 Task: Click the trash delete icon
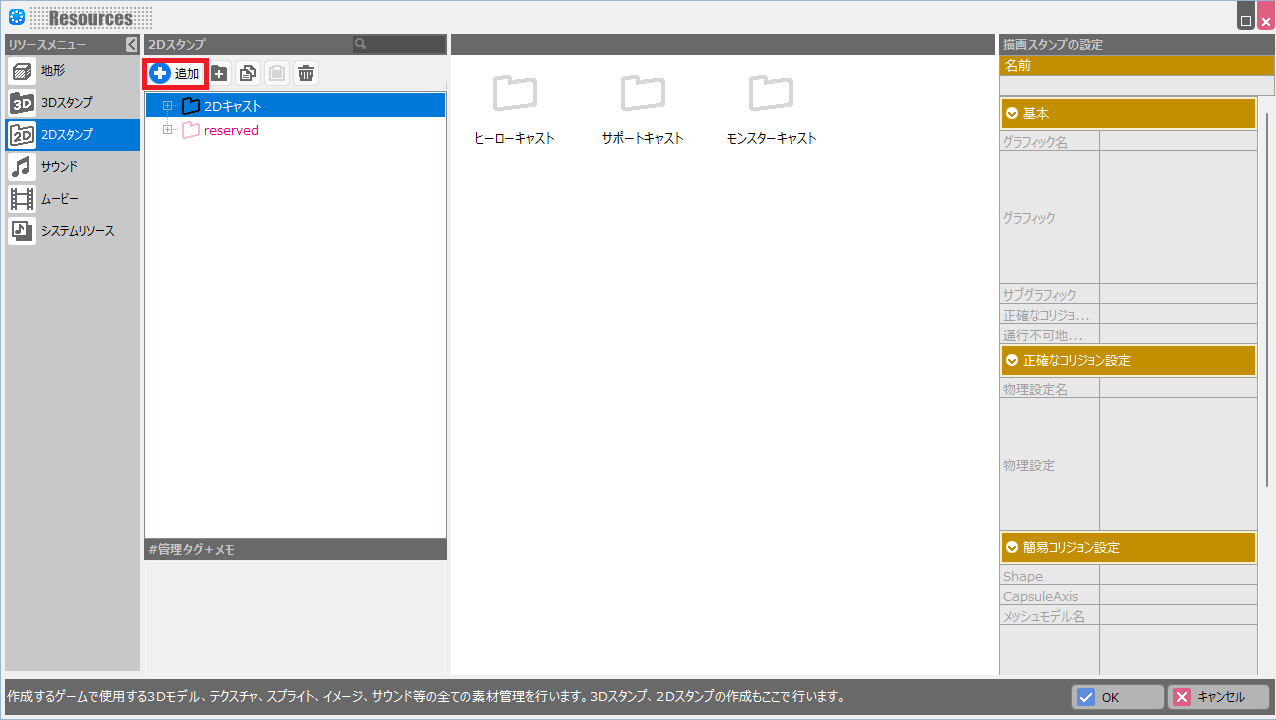click(x=306, y=73)
